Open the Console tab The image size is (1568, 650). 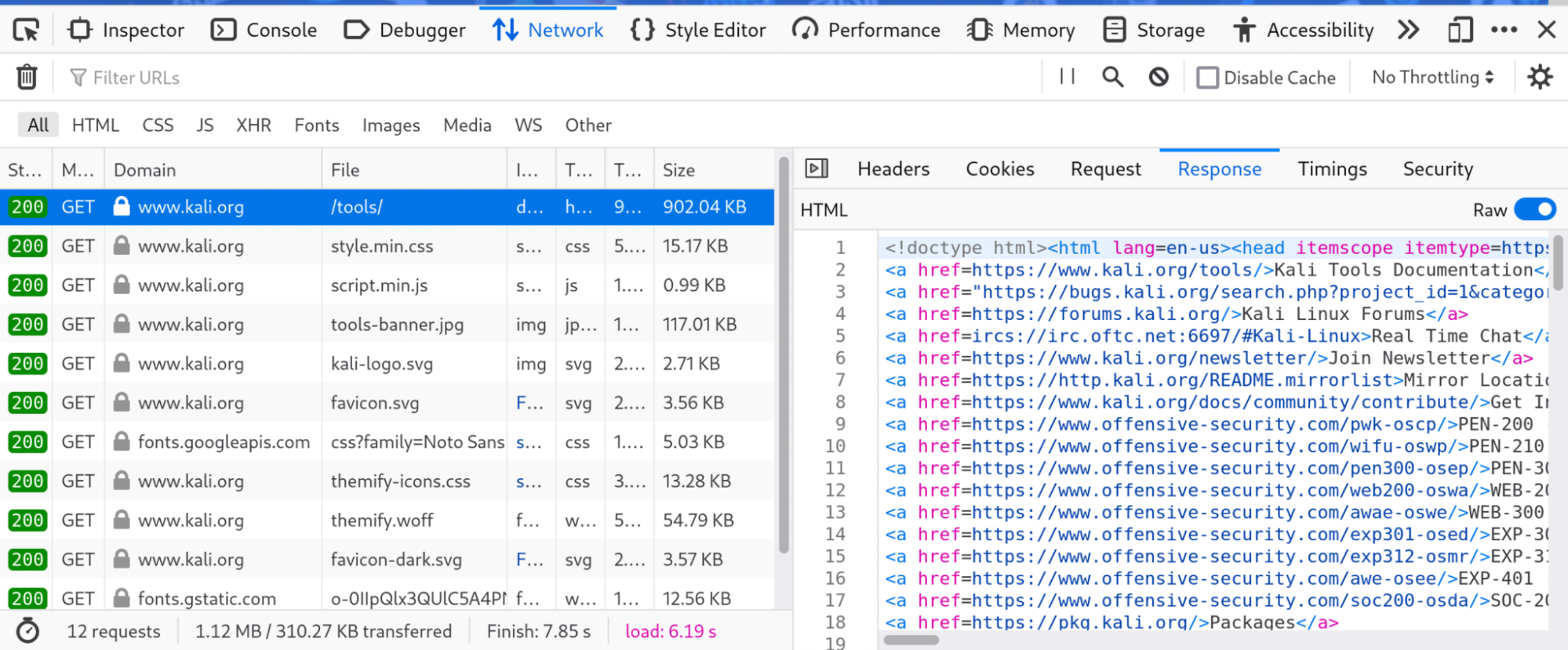click(264, 30)
